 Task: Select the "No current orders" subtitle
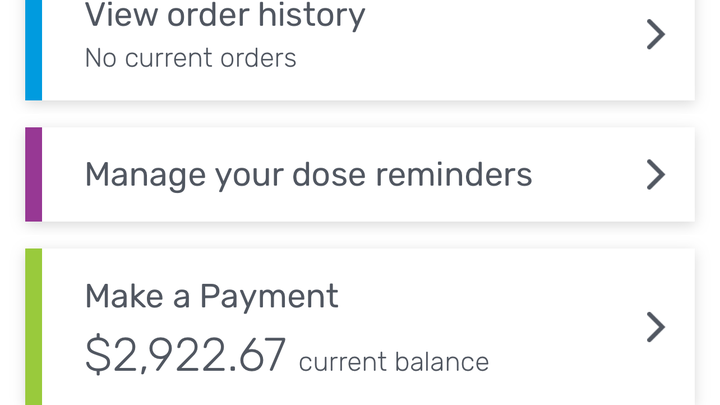190,58
